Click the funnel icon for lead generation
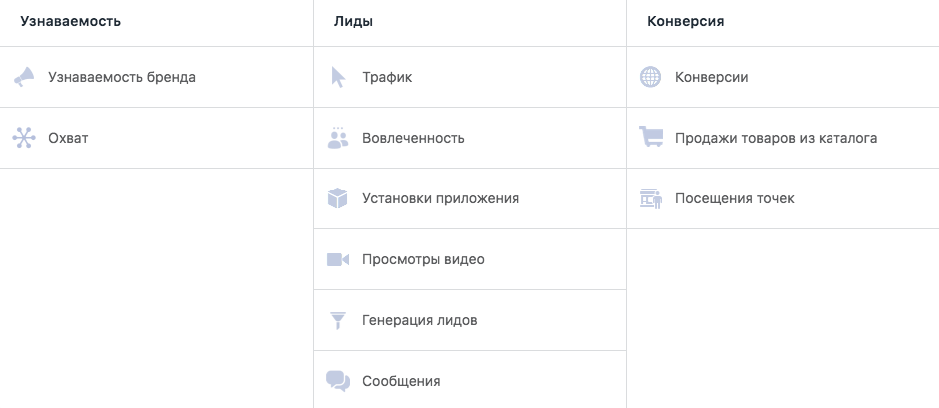This screenshot has height=408, width=939. [338, 320]
